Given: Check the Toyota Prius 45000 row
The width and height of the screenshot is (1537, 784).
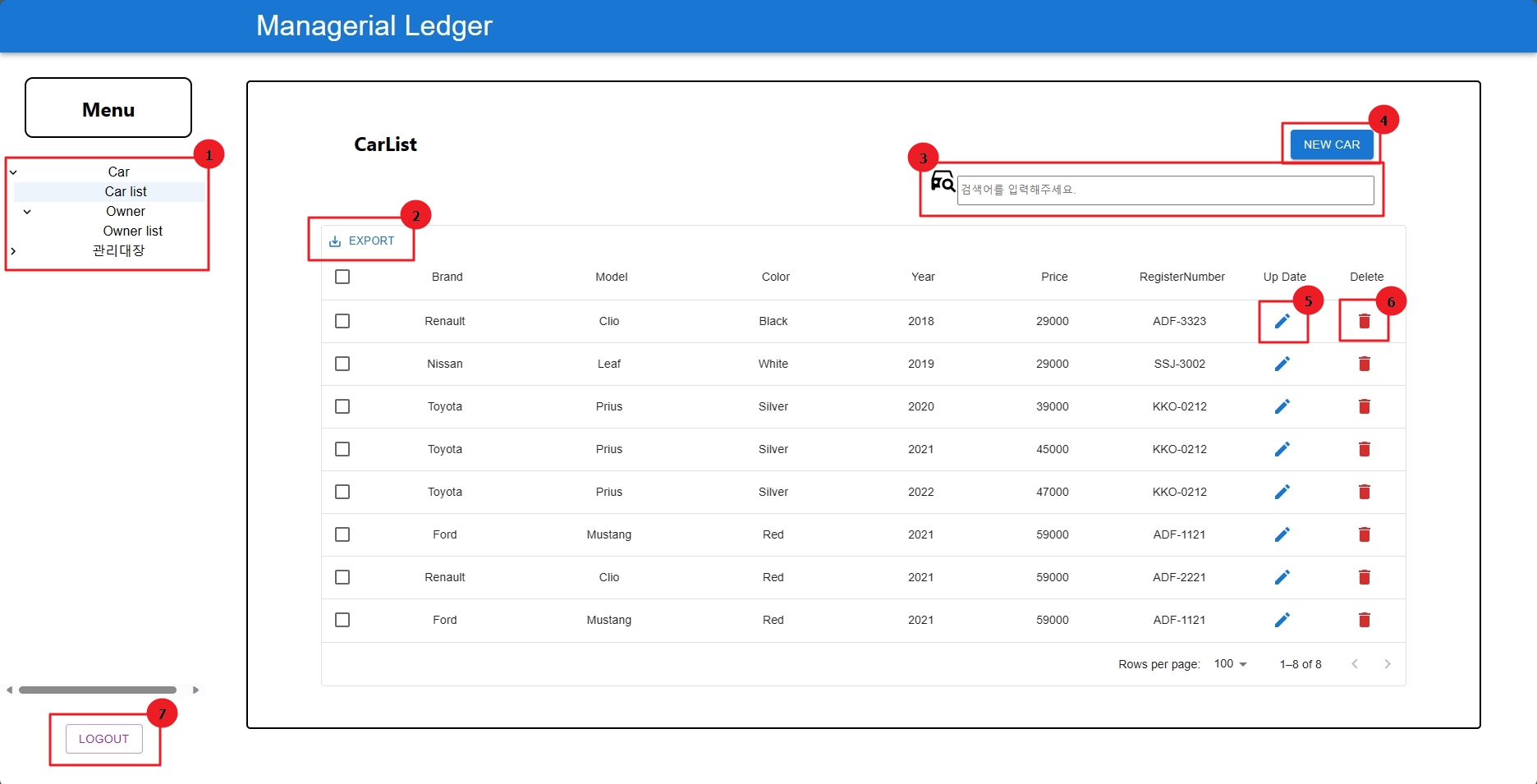Looking at the screenshot, I should [342, 449].
